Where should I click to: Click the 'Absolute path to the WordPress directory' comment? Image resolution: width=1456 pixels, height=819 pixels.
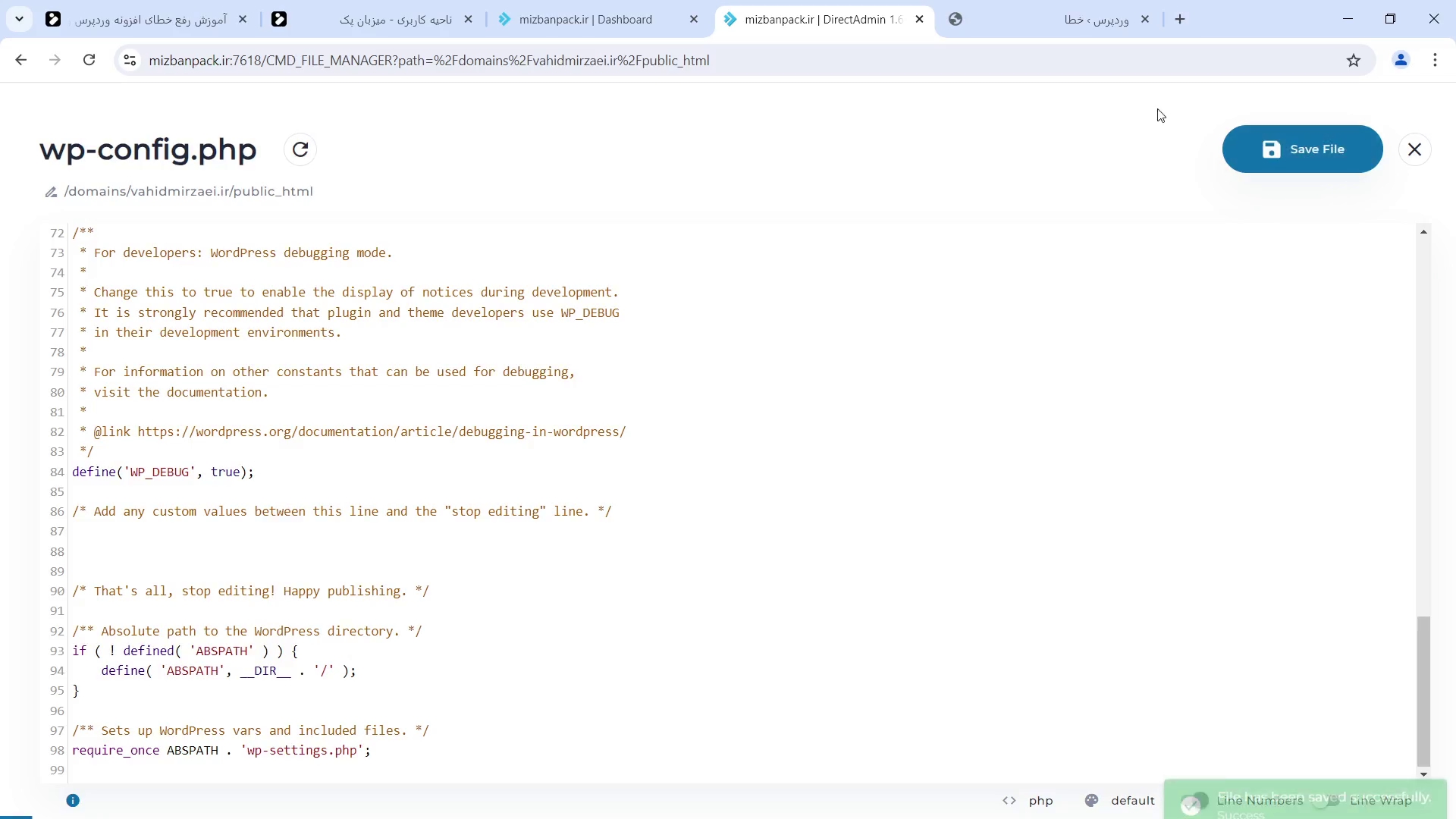pos(247,631)
